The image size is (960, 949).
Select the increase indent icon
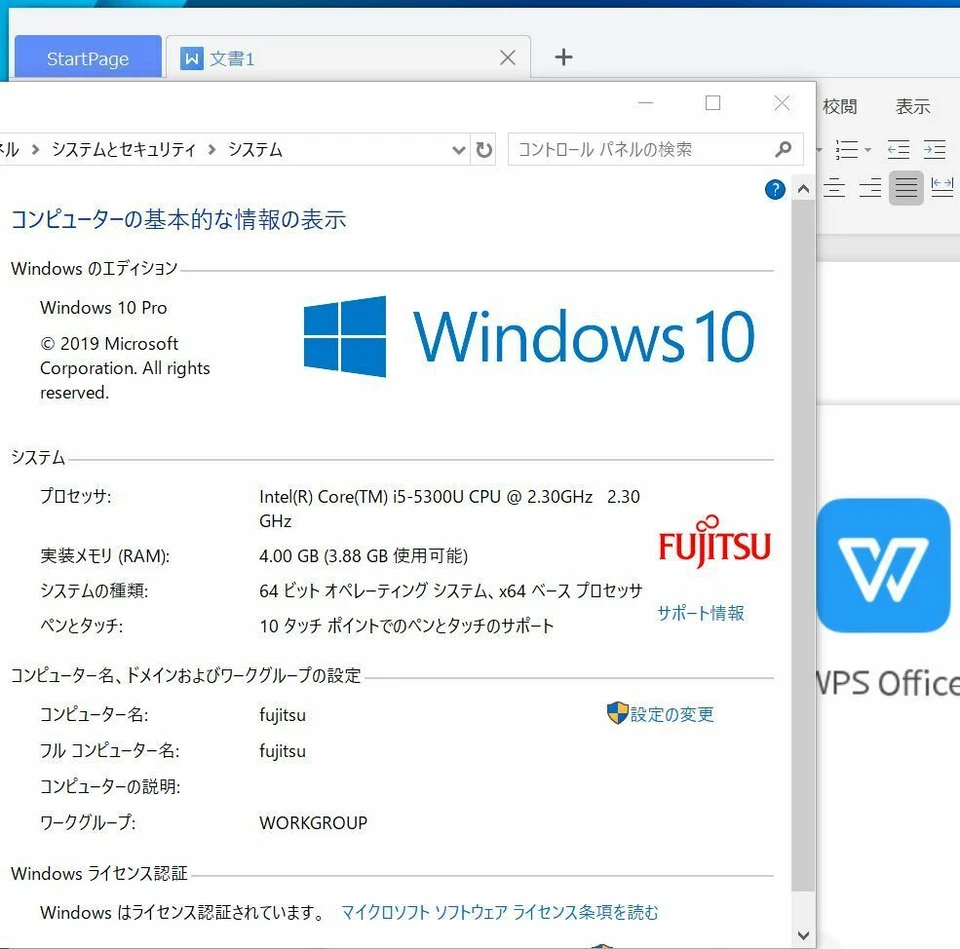click(x=934, y=149)
